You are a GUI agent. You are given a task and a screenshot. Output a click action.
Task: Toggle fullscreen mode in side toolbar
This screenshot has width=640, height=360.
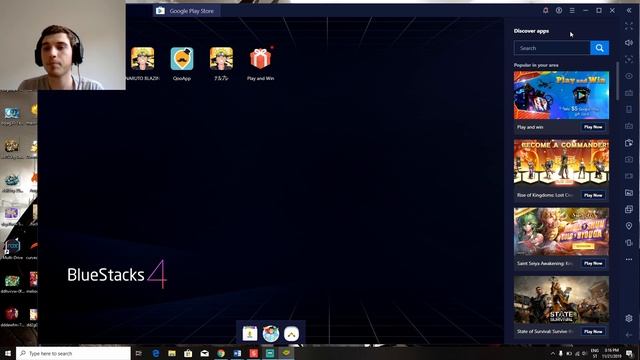click(x=629, y=26)
